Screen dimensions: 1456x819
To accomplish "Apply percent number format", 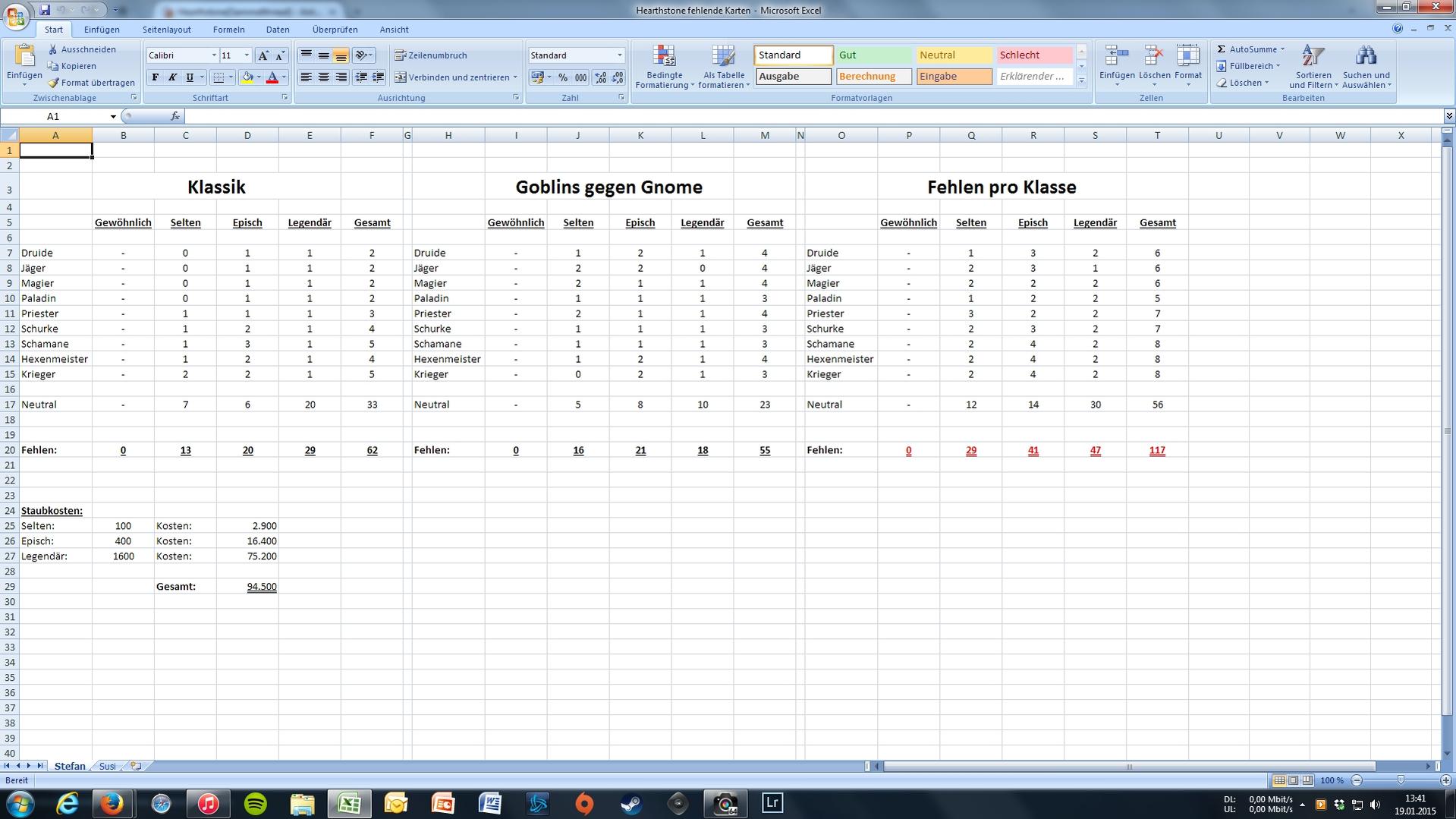I will click(563, 77).
